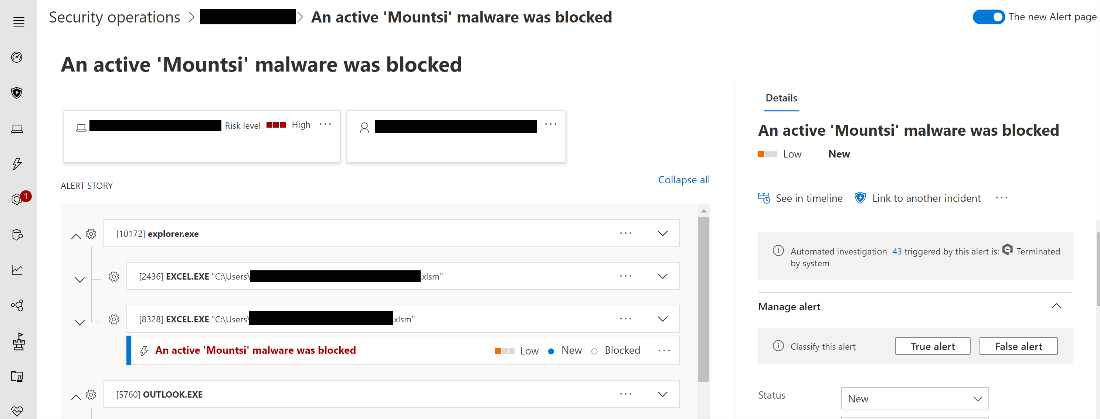Open the reports chart icon in sidebar
This screenshot has width=1100, height=419.
[x=17, y=269]
